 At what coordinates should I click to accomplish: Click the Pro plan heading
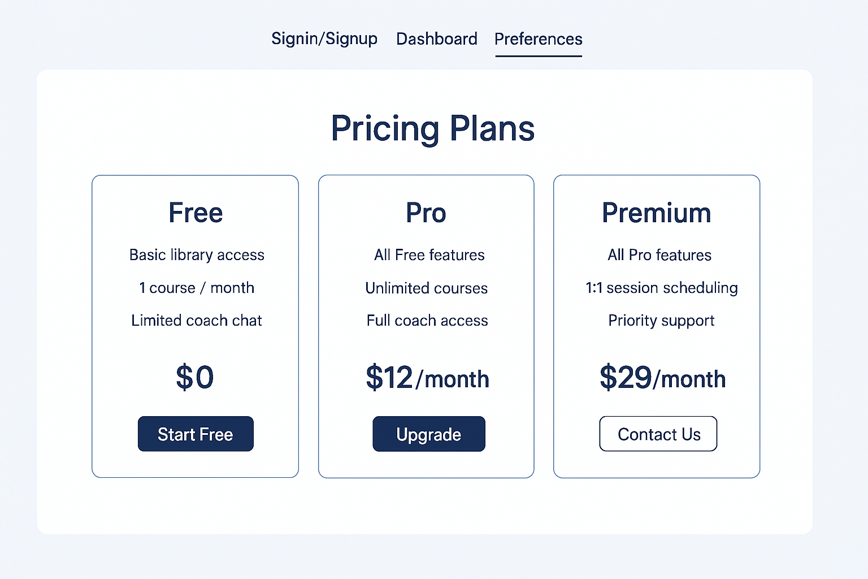426,212
